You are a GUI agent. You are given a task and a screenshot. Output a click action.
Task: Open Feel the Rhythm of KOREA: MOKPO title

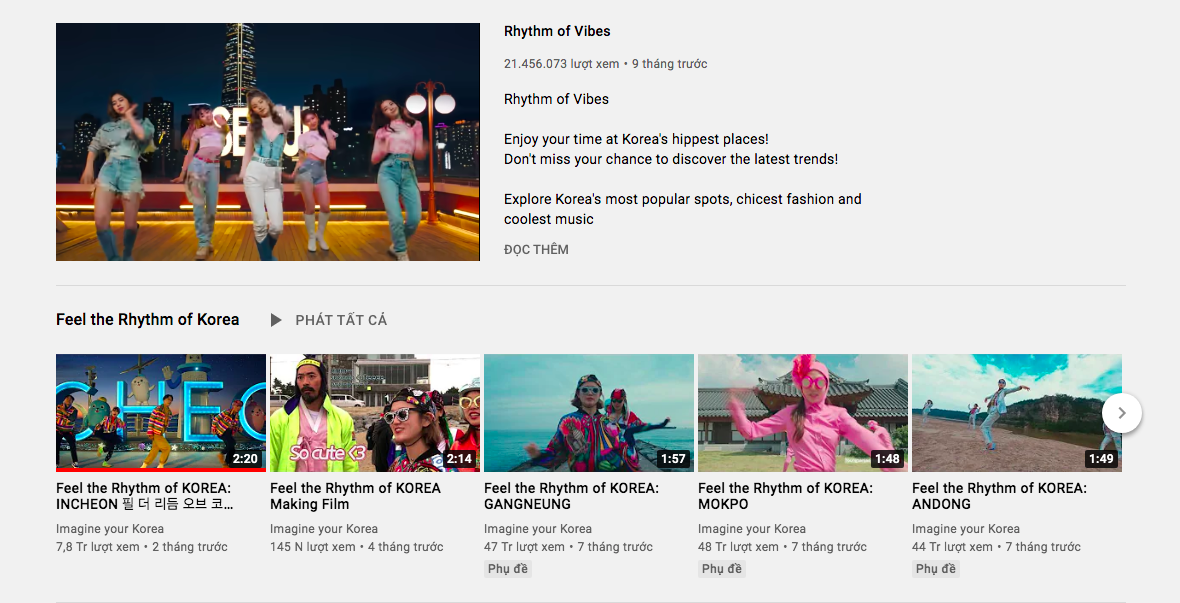(785, 496)
